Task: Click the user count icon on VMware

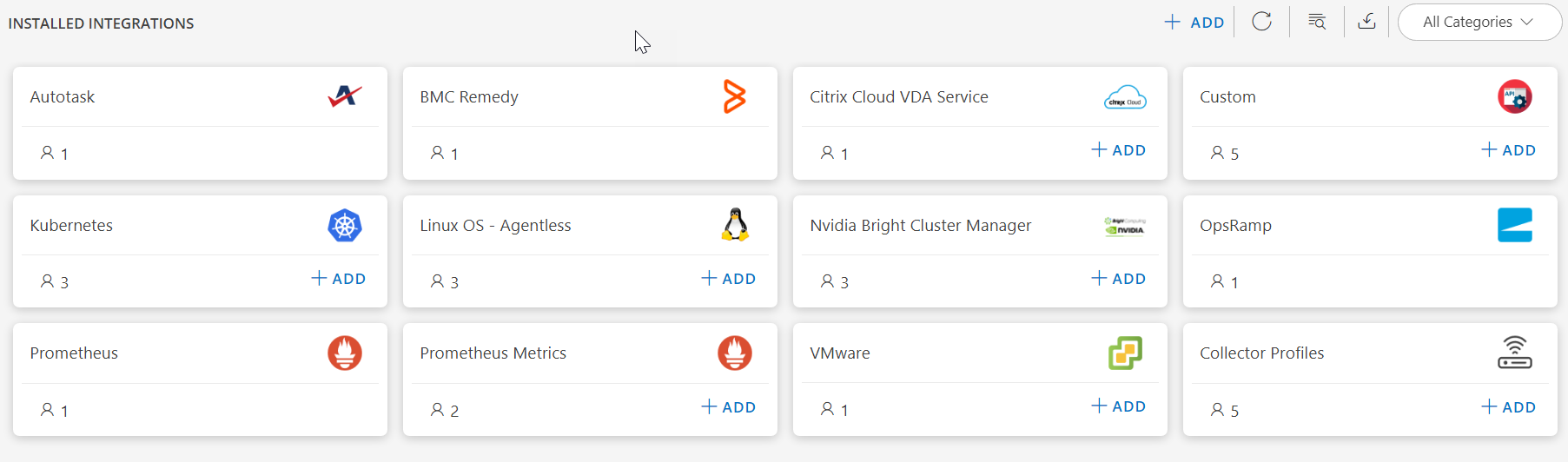Action: [827, 409]
